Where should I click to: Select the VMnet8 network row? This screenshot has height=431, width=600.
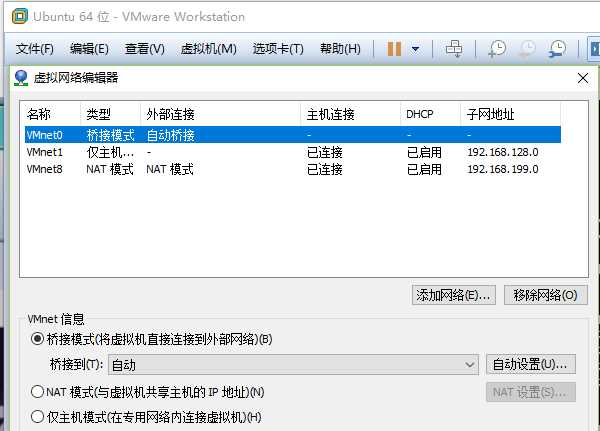[x=293, y=169]
